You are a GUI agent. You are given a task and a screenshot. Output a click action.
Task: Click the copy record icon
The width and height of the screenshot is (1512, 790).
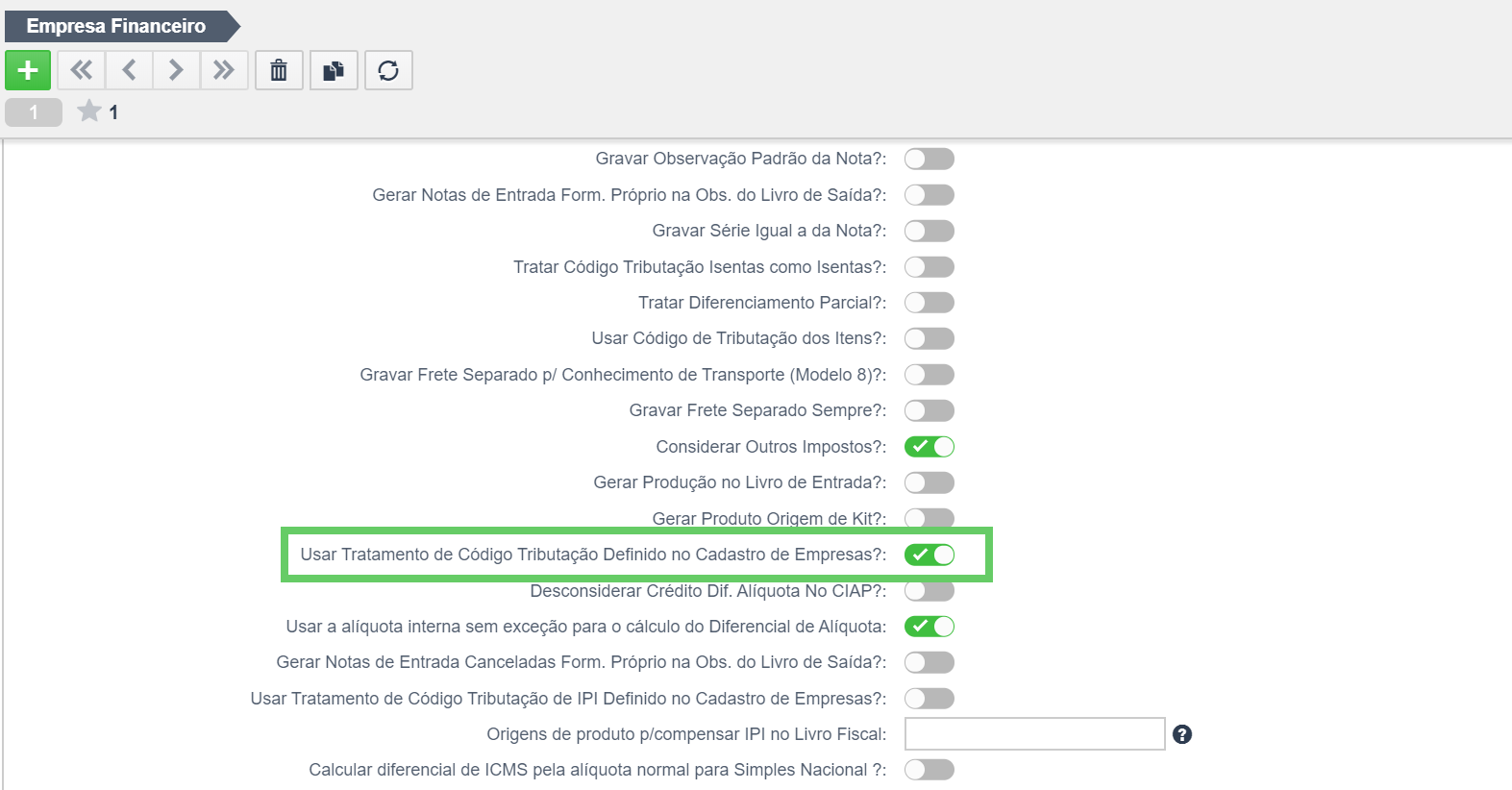coord(334,70)
